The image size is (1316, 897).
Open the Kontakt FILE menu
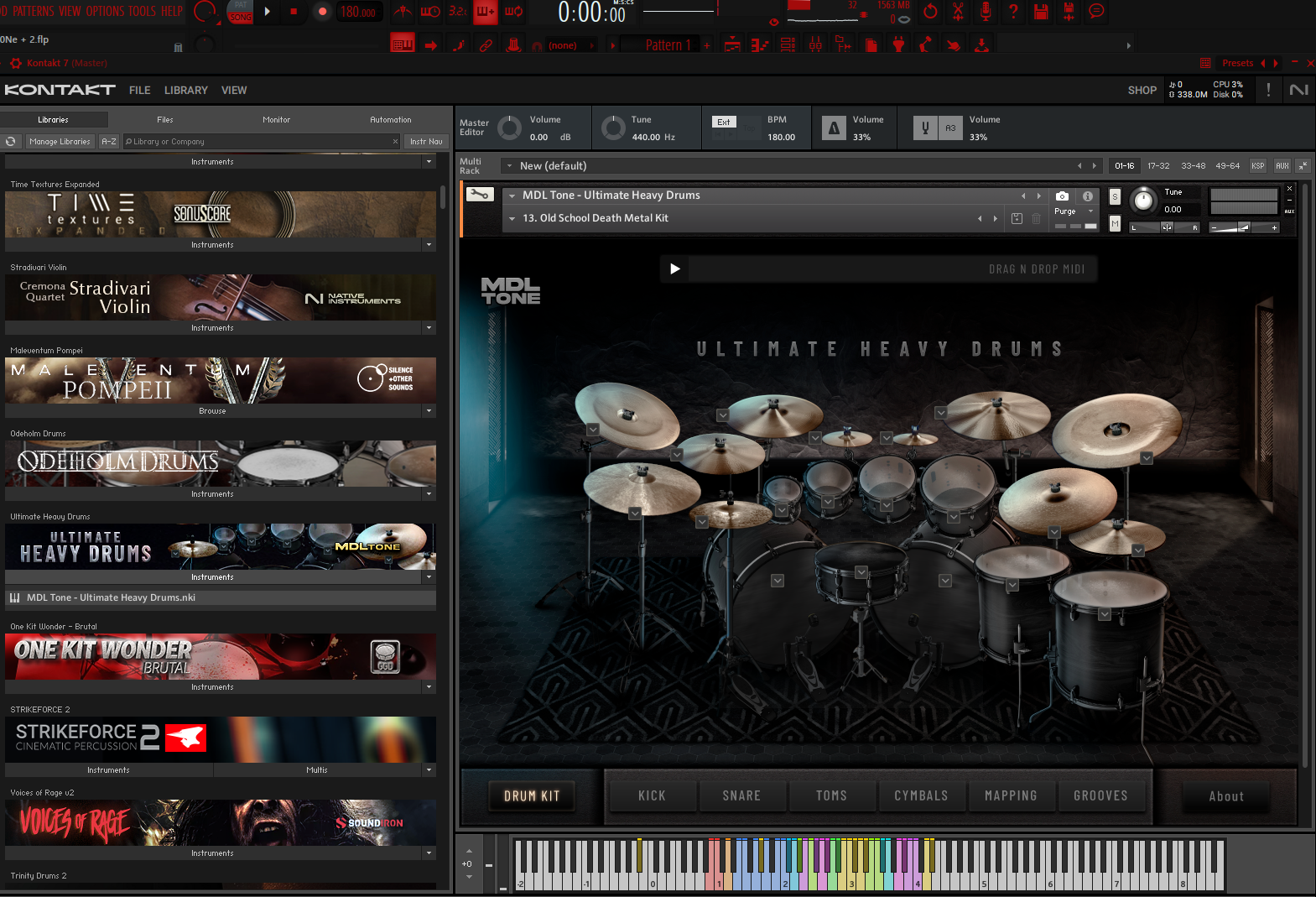140,90
